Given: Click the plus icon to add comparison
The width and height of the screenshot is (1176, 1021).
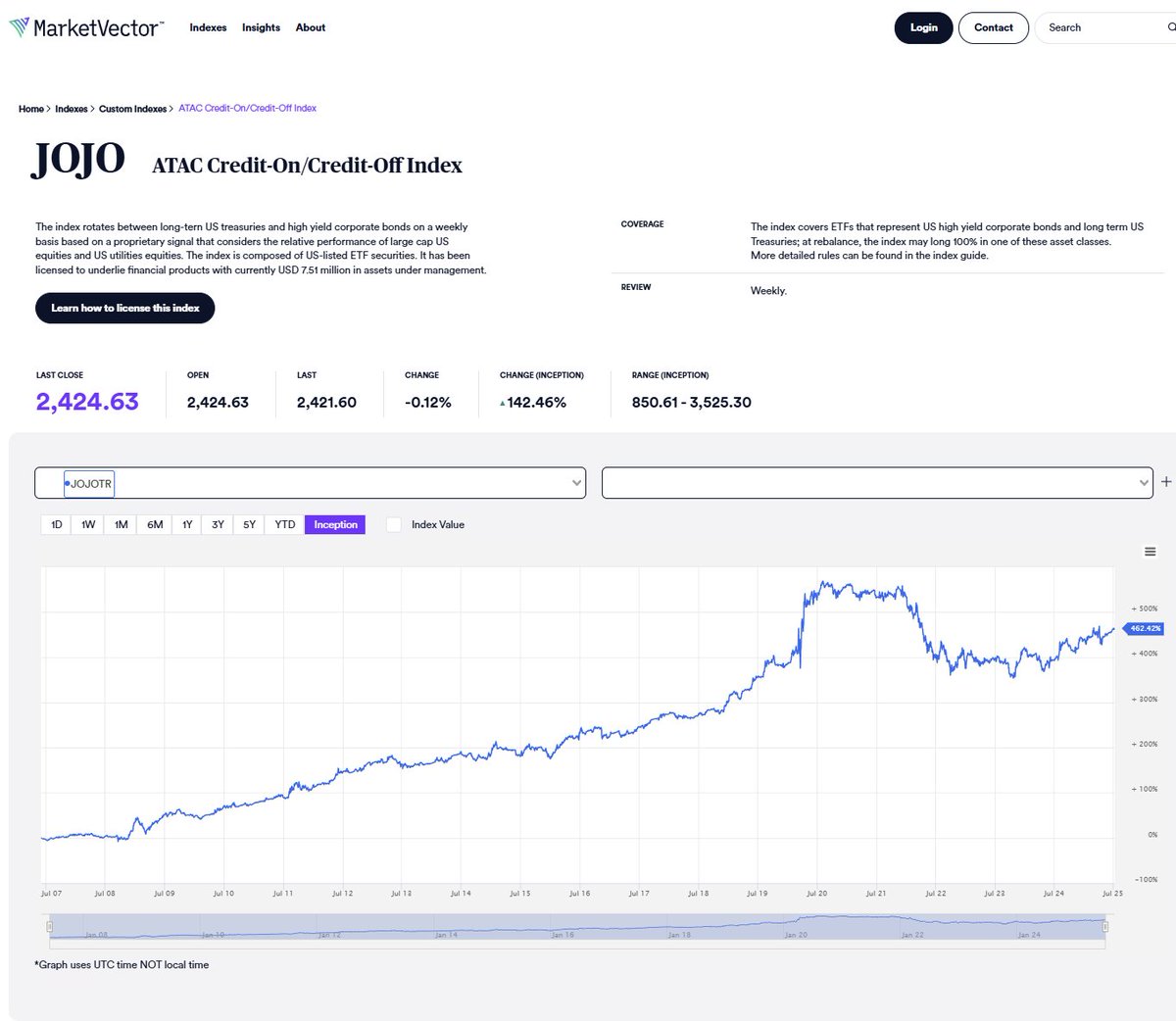Looking at the screenshot, I should 1166,482.
